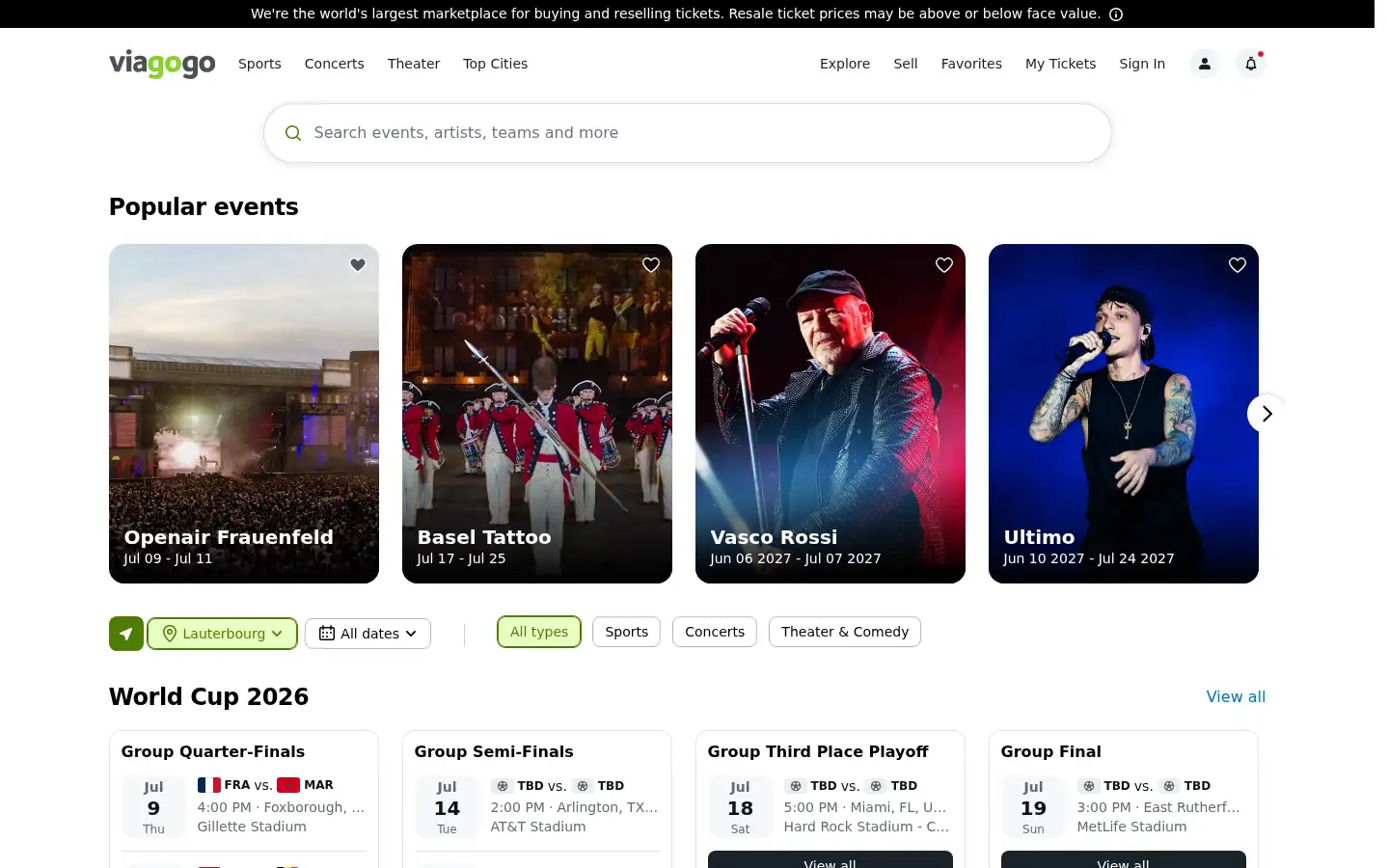
Task: Click the use-my-location arrow button
Action: click(x=126, y=634)
